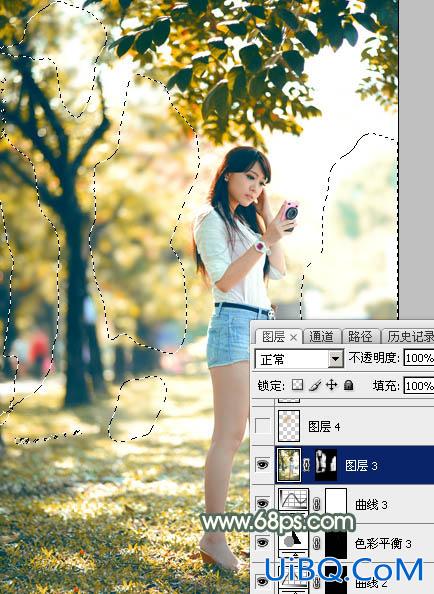Select the layer named 图层 4

(x=324, y=427)
